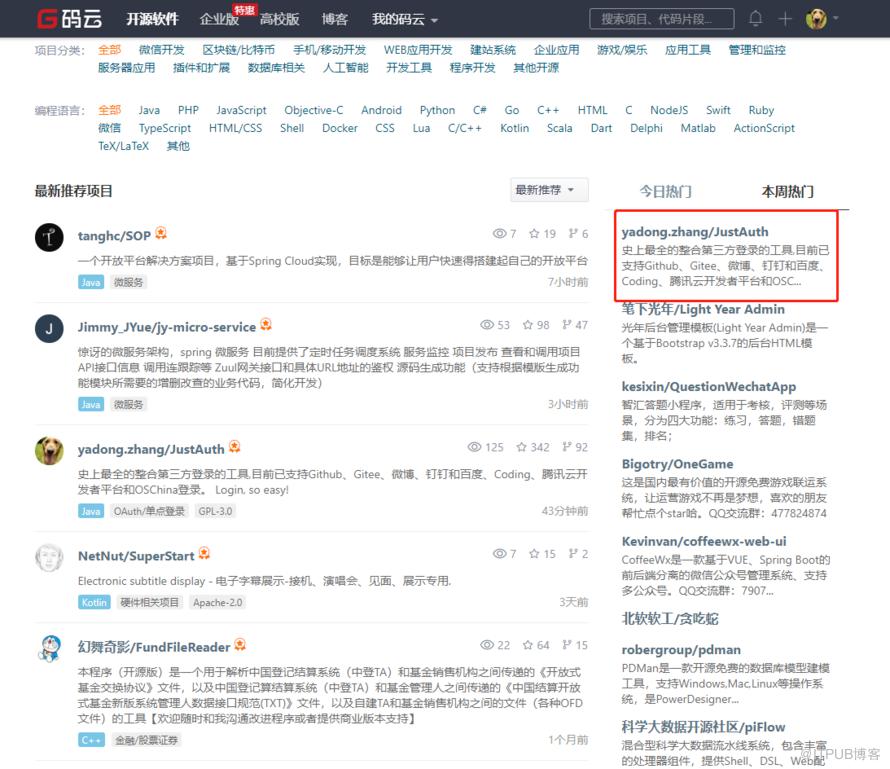The height and width of the screenshot is (769, 890).
Task: Click star icon showing 64 for FundFileReader
Action: [528, 645]
